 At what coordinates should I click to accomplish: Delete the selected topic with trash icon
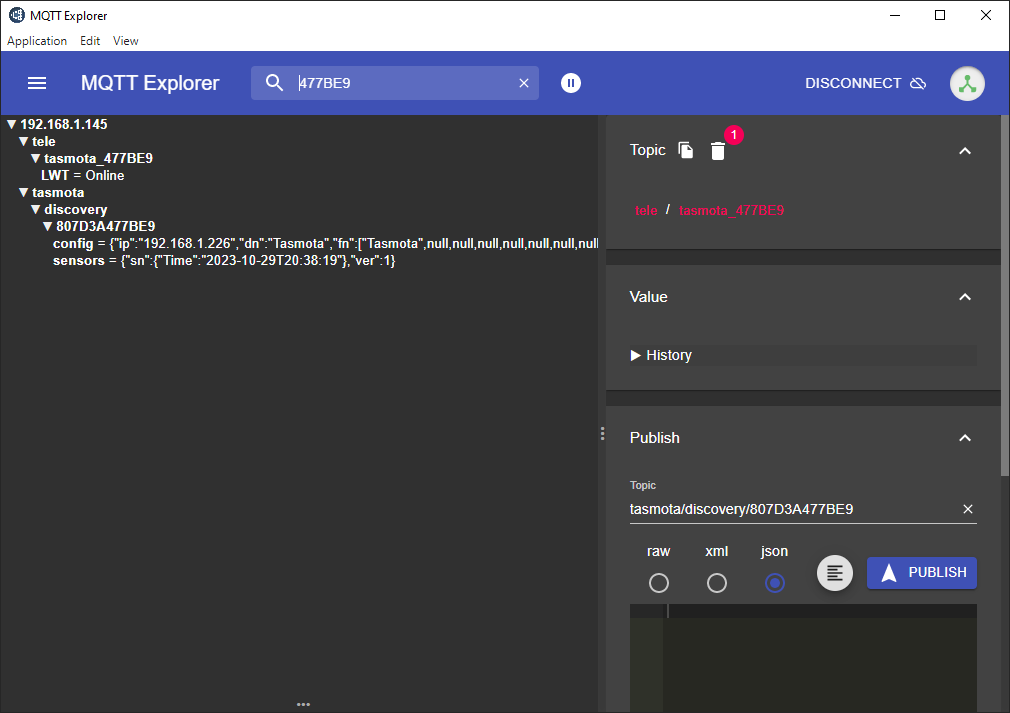coord(718,151)
